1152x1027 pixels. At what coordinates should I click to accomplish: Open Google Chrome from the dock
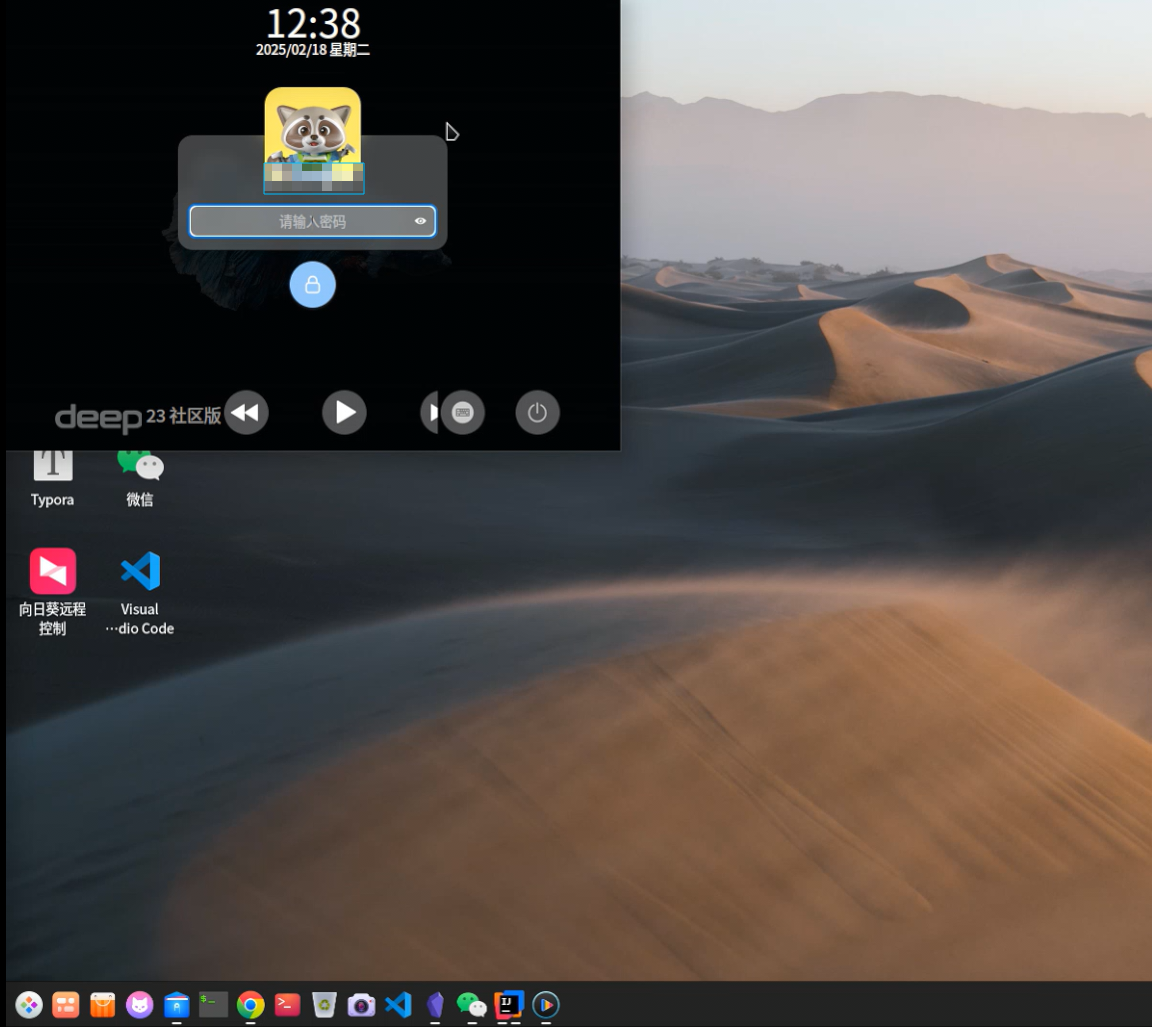click(251, 1004)
